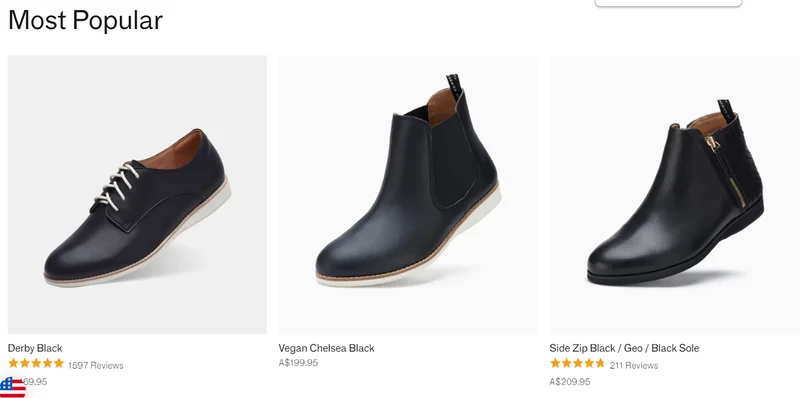View the 211 Reviews link
The width and height of the screenshot is (800, 398).
coord(634,365)
